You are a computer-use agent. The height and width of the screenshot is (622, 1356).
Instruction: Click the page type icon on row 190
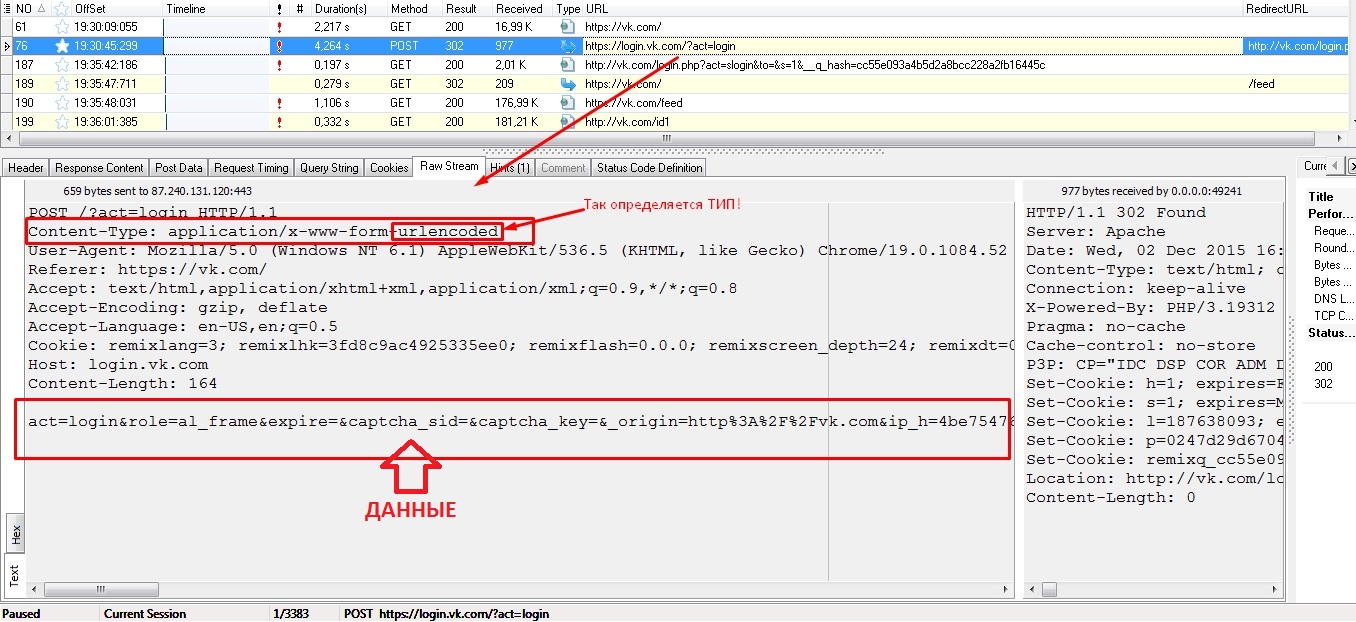tap(568, 103)
